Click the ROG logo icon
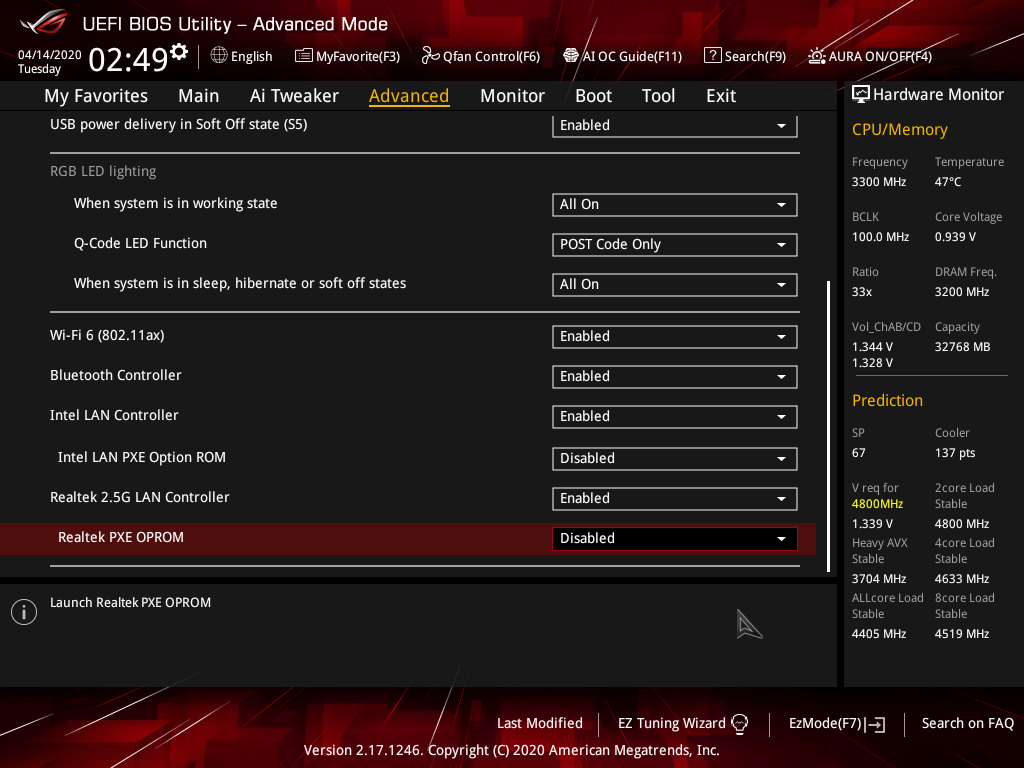 44,22
